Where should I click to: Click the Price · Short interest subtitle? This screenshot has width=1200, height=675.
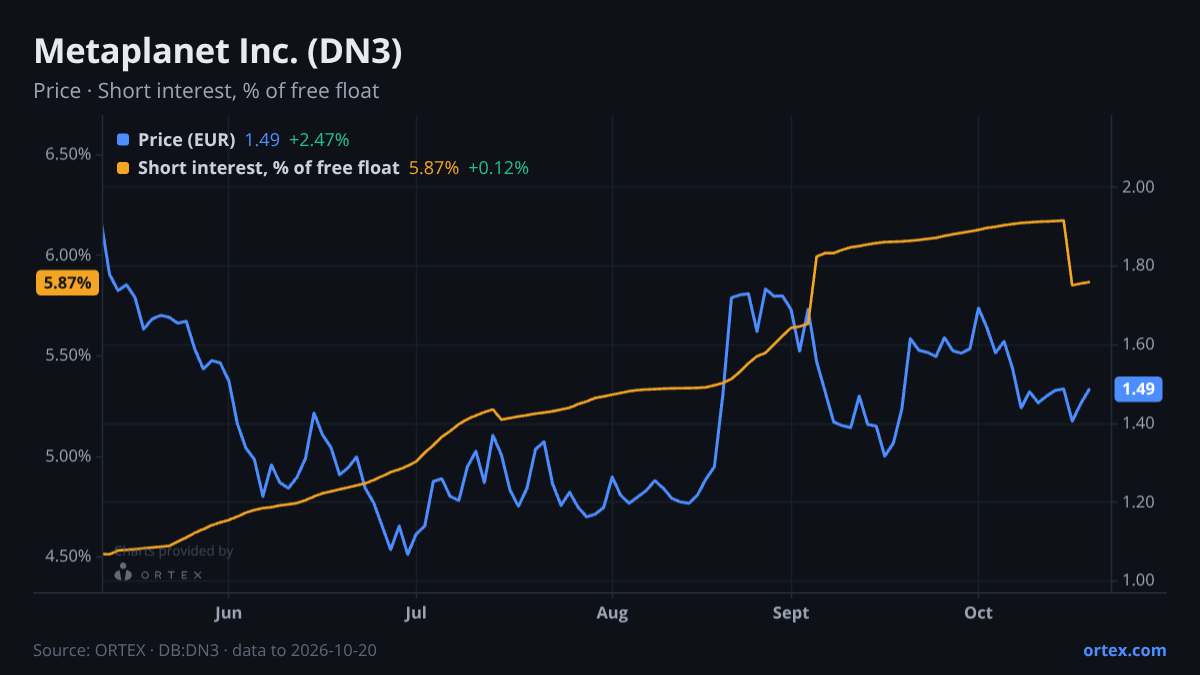206,91
